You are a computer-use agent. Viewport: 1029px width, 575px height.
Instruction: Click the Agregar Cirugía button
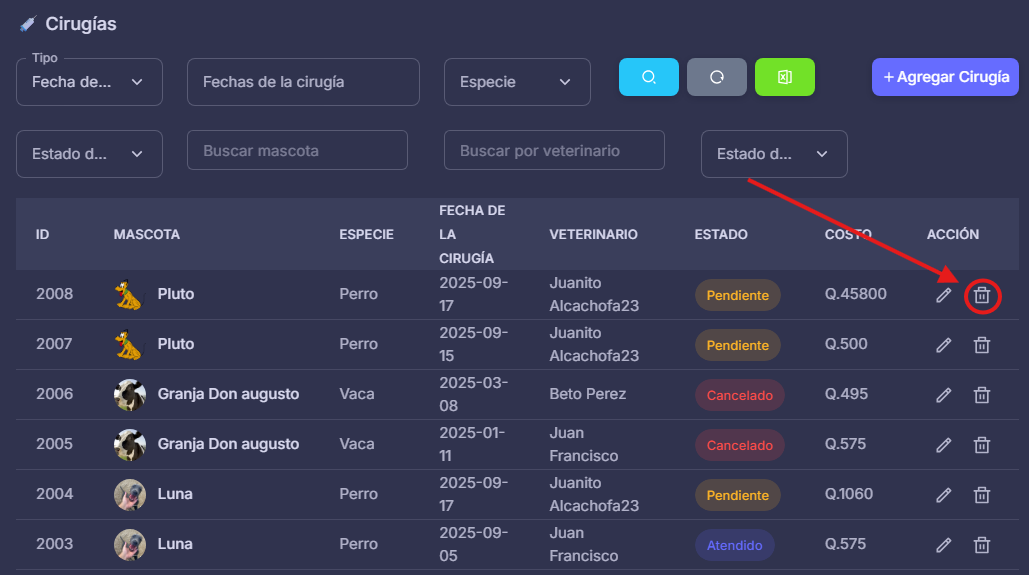coord(945,77)
